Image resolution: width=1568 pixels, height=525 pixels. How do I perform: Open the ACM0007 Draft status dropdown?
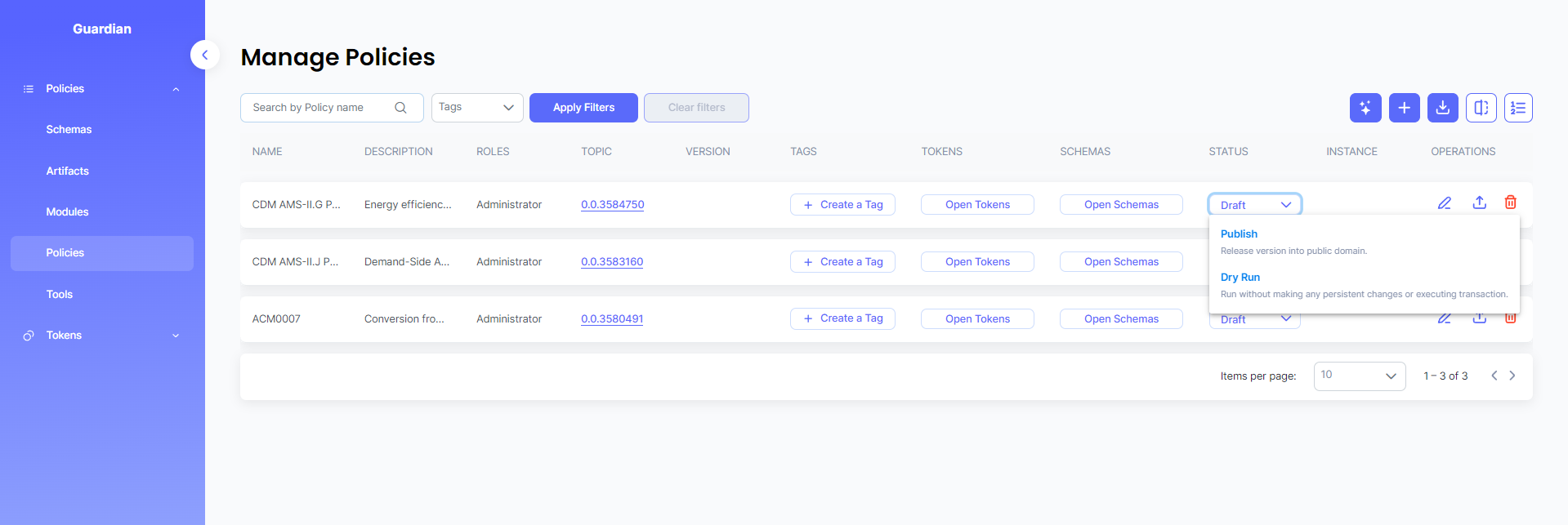click(1255, 320)
